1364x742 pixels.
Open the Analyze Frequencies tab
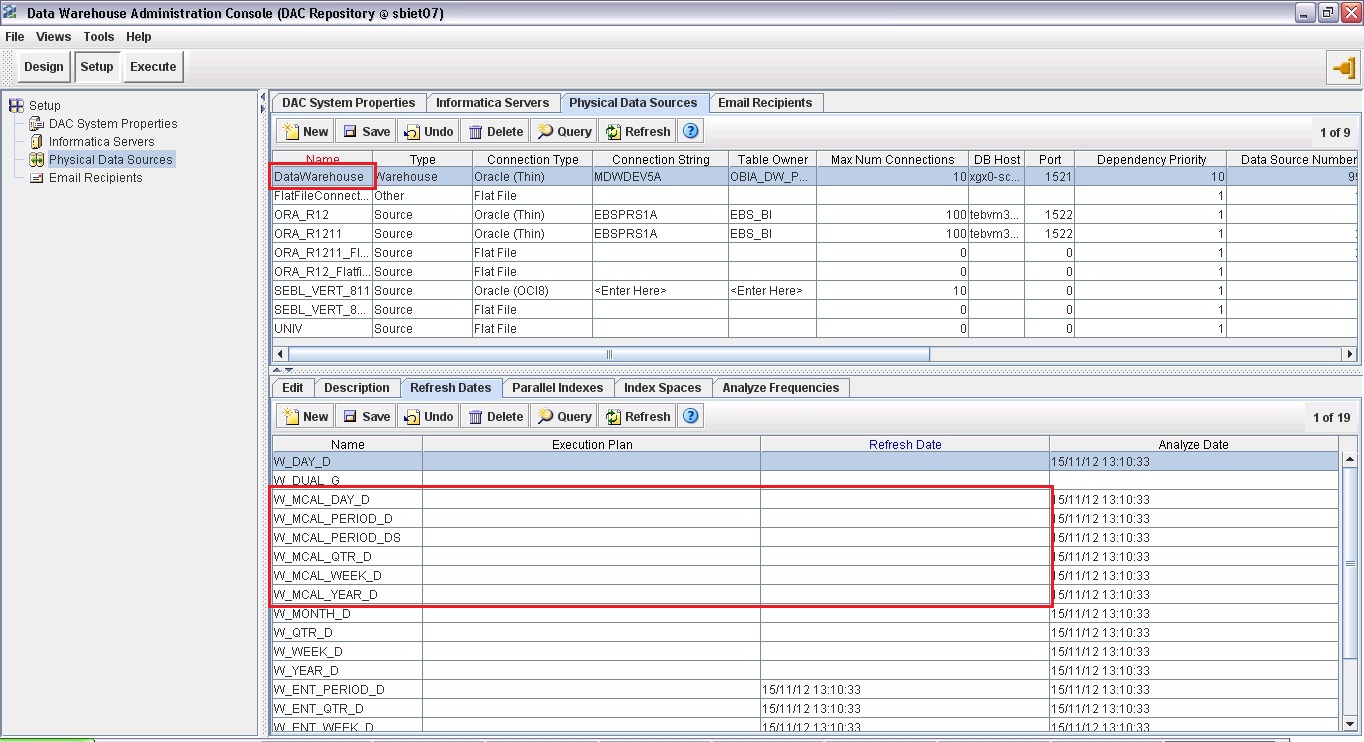780,387
